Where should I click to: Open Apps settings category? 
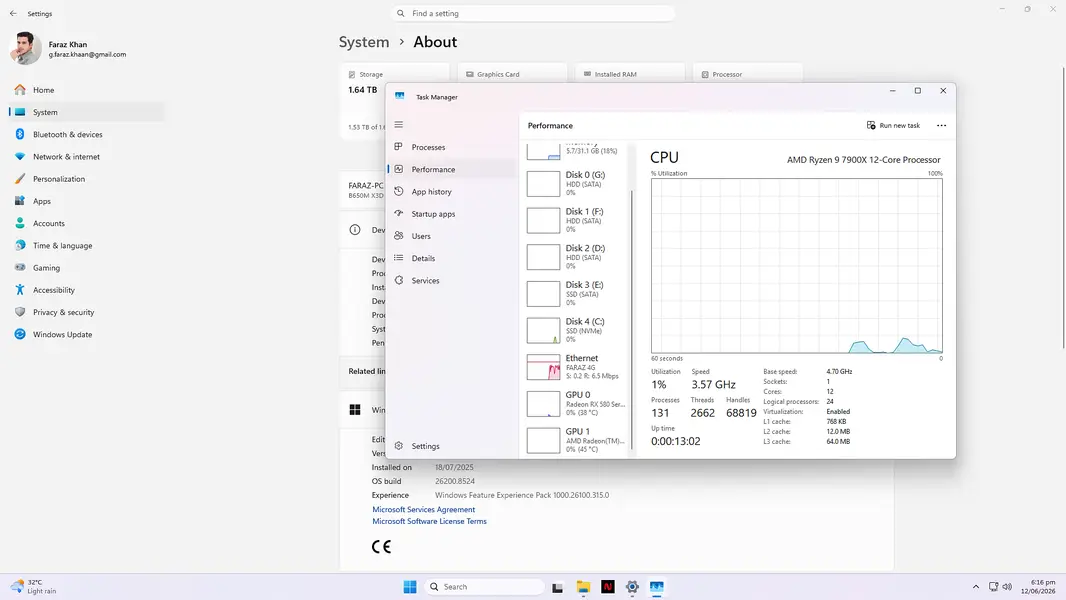[86, 201]
